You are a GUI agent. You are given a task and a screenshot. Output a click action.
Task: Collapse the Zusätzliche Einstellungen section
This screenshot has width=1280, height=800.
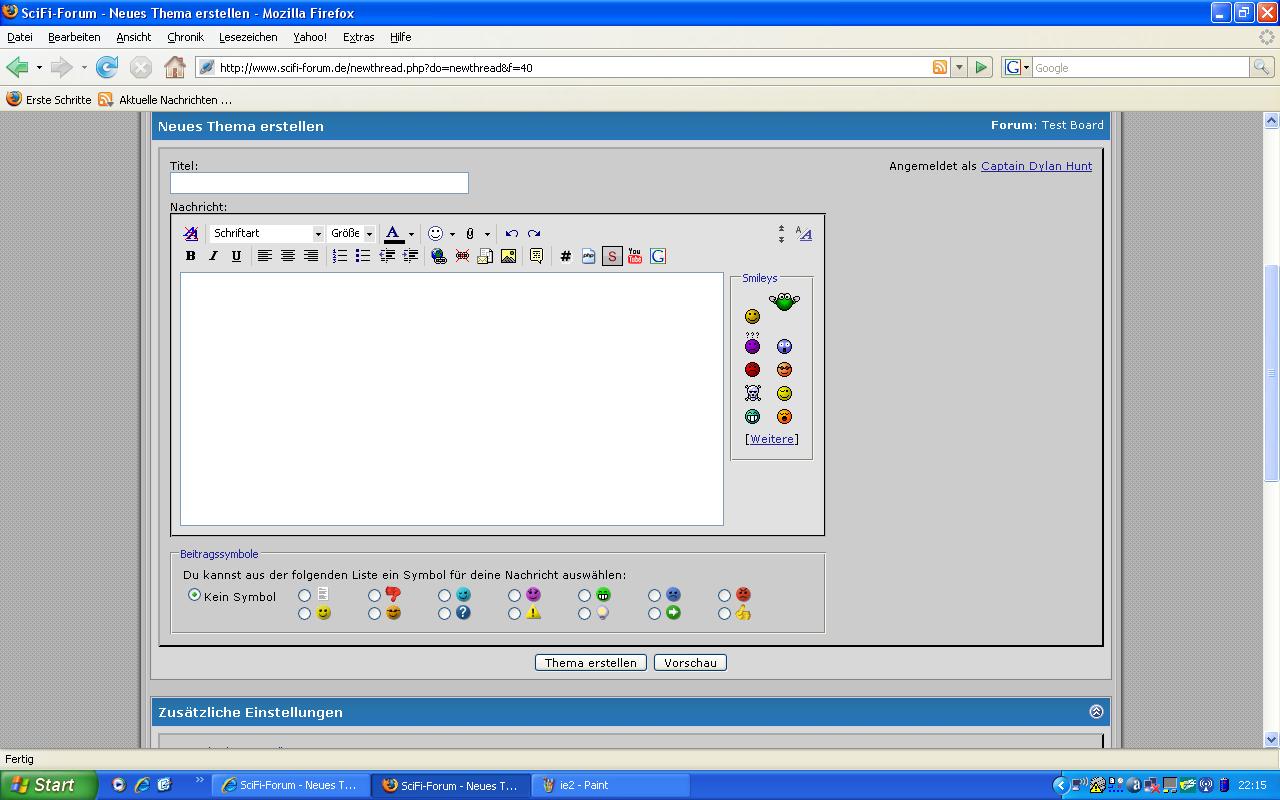(x=1096, y=712)
